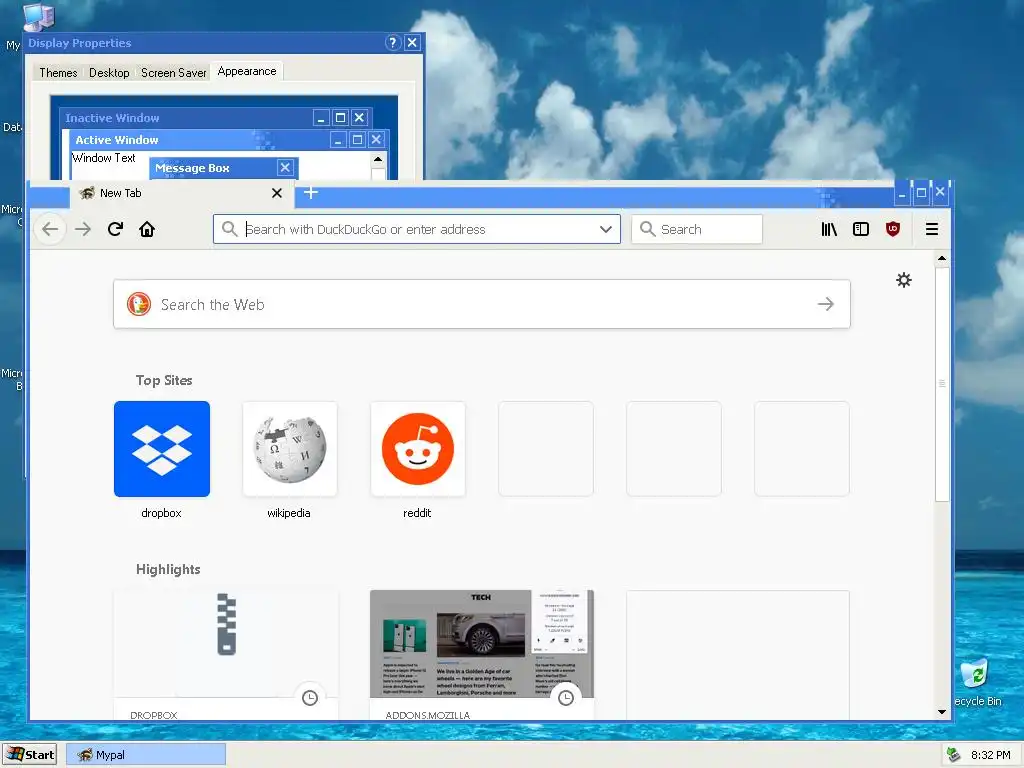The height and width of the screenshot is (768, 1024).
Task: Reload the current page
Action: click(x=115, y=229)
